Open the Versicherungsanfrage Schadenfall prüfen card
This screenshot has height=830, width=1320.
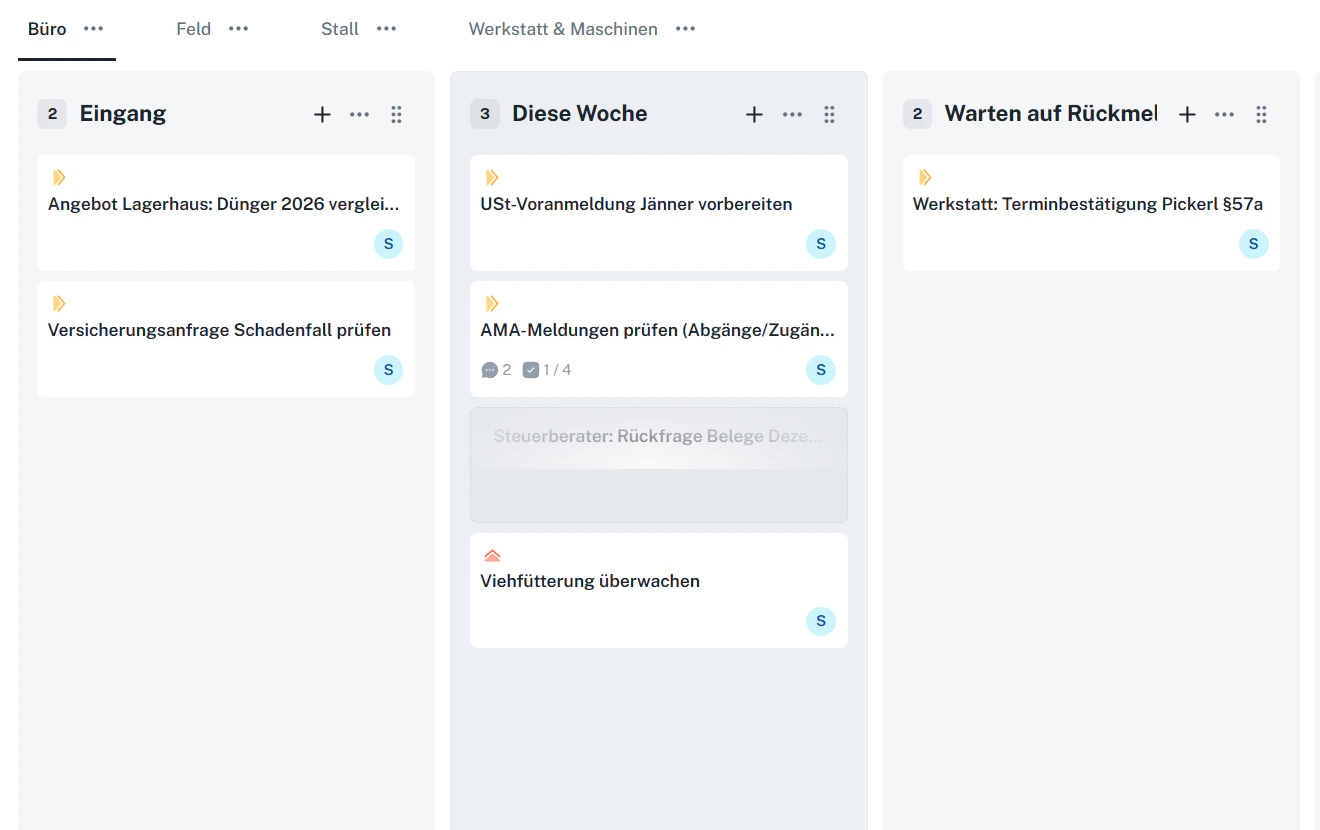(219, 329)
